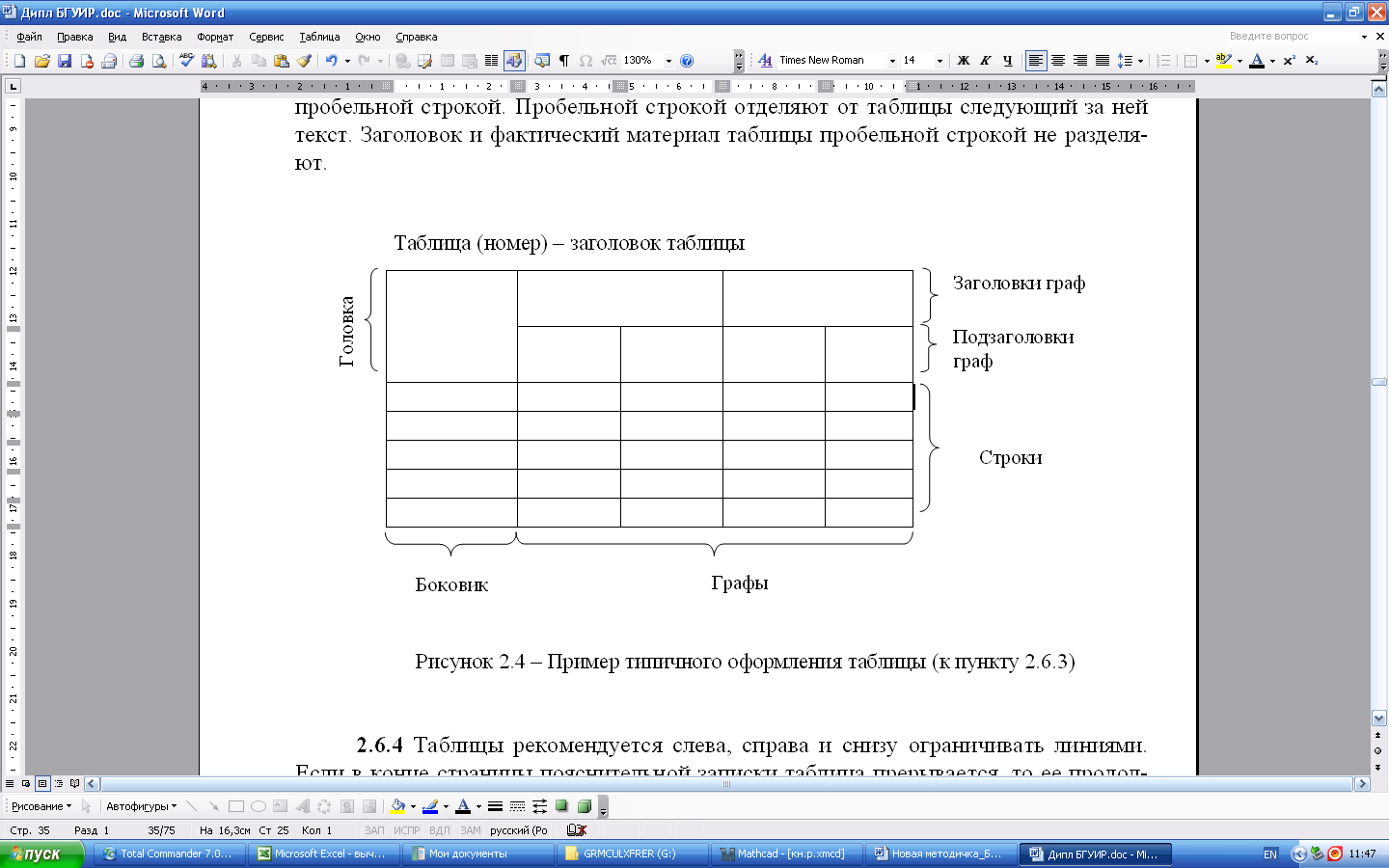The width and height of the screenshot is (1389, 868).
Task: Expand the Undo history dropdown arrow
Action: click(x=347, y=61)
